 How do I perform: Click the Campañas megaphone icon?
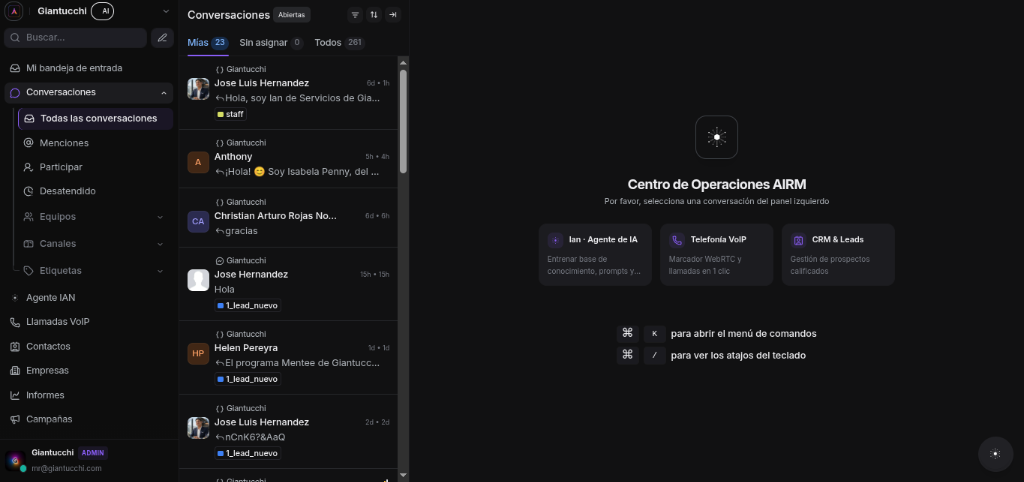14,419
